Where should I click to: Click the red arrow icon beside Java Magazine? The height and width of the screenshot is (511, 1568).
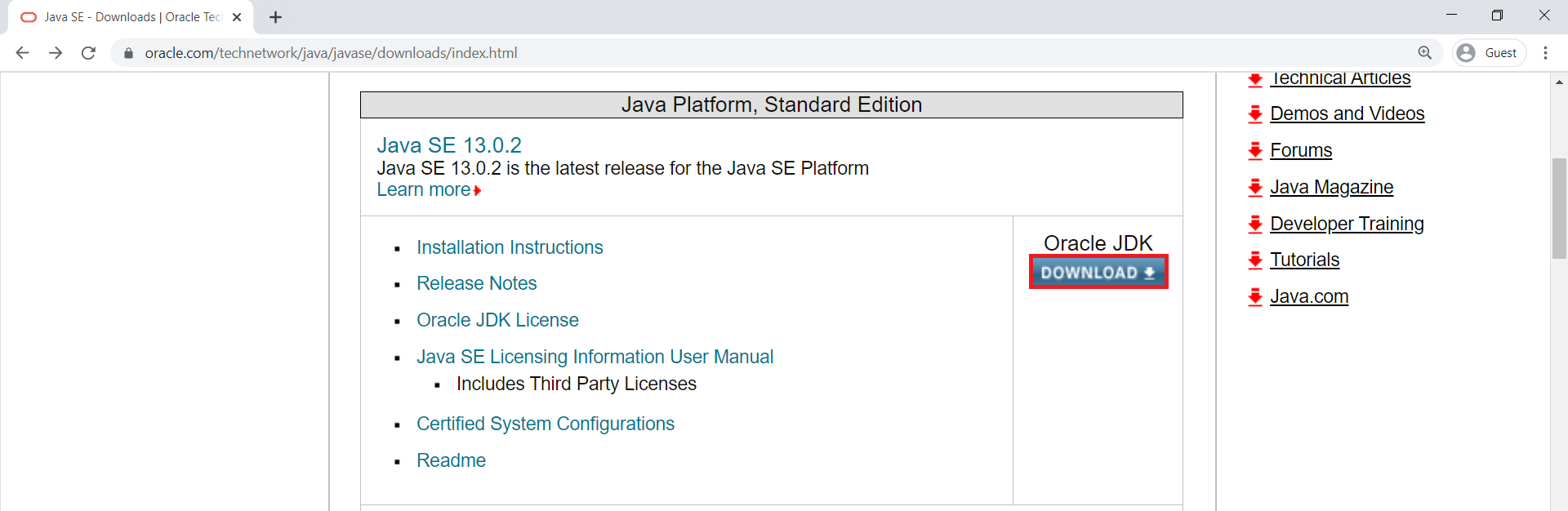click(1255, 188)
